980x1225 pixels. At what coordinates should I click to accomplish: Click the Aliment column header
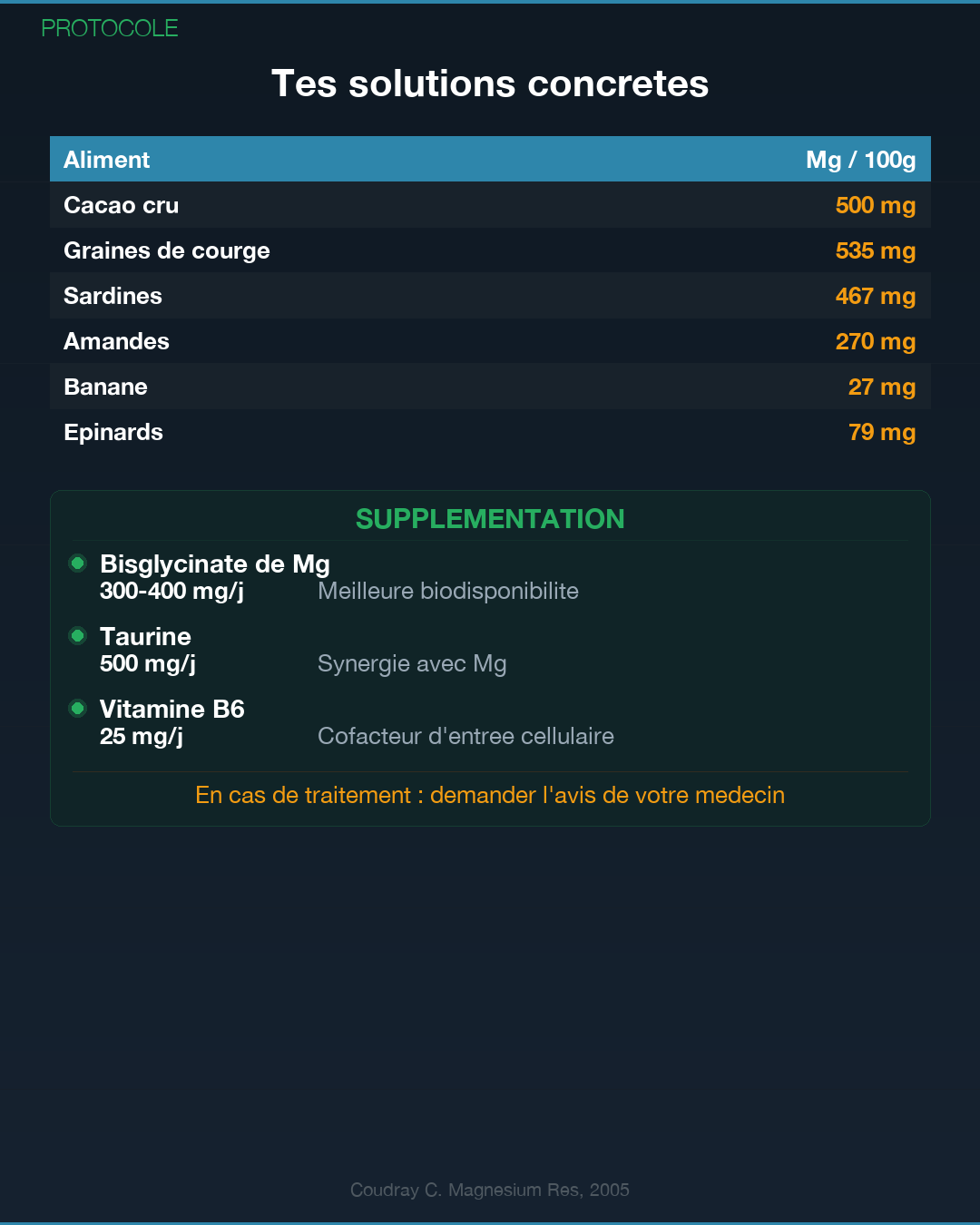coord(107,160)
